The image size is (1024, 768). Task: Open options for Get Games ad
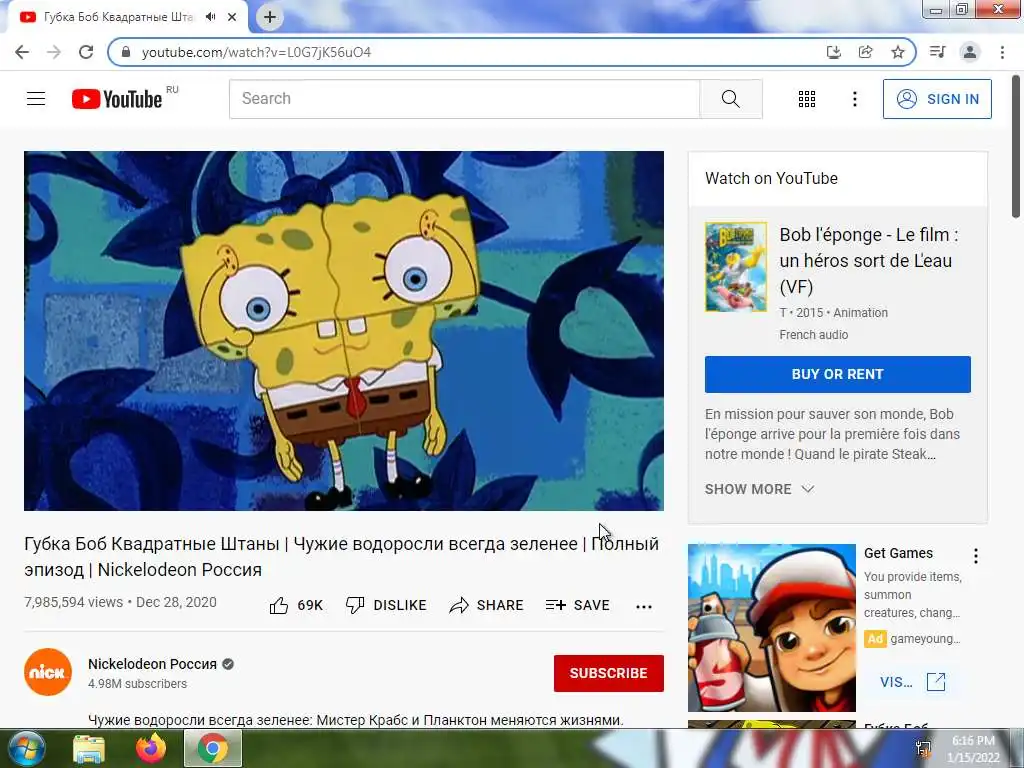point(976,556)
